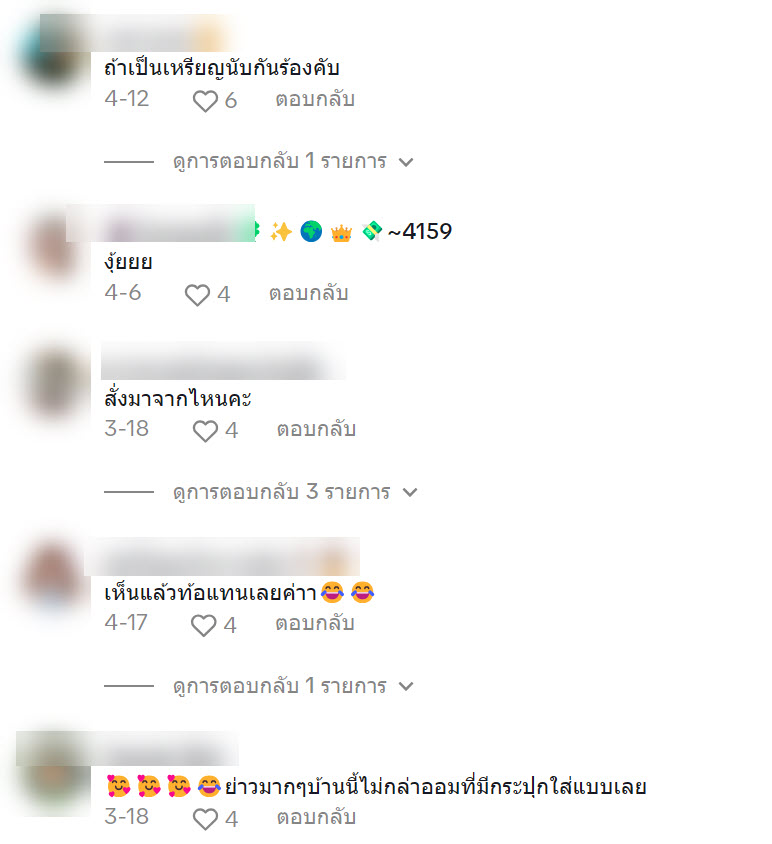Screen dimensions: 772x844
Task: Open username ending with ~4159
Action: (259, 231)
